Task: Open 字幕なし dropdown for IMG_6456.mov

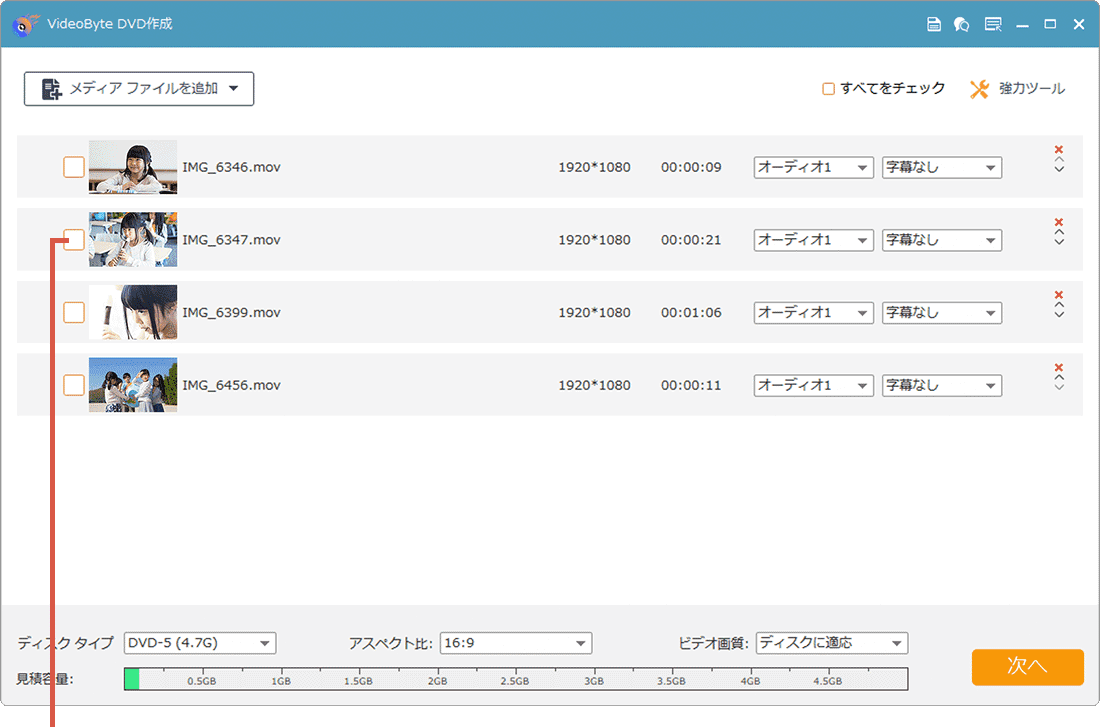Action: click(x=941, y=385)
